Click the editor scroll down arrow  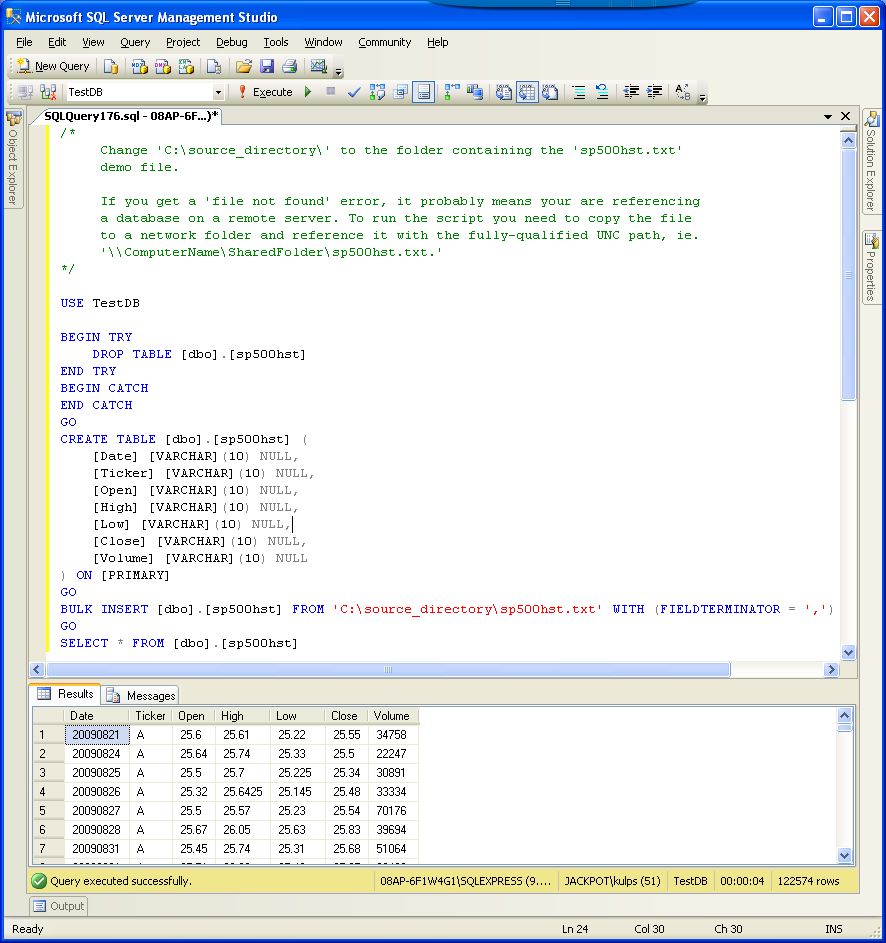pyautogui.click(x=848, y=653)
